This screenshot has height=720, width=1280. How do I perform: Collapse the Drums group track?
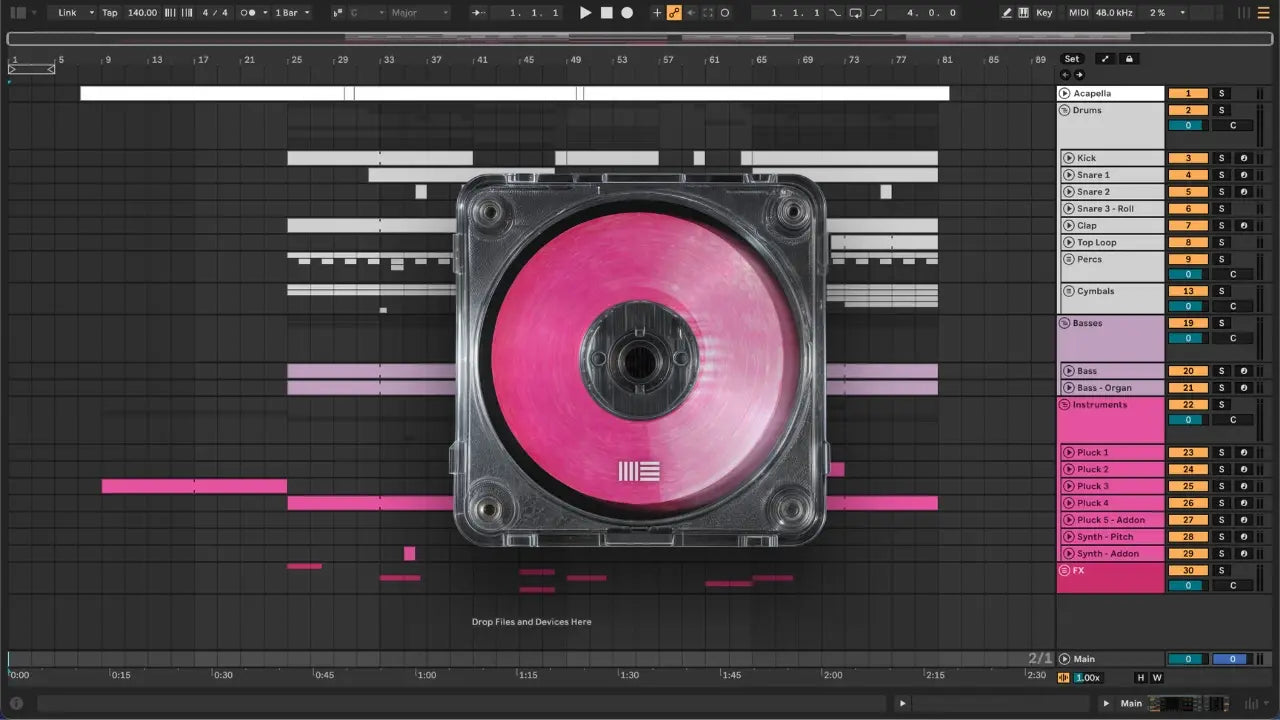(x=1065, y=110)
